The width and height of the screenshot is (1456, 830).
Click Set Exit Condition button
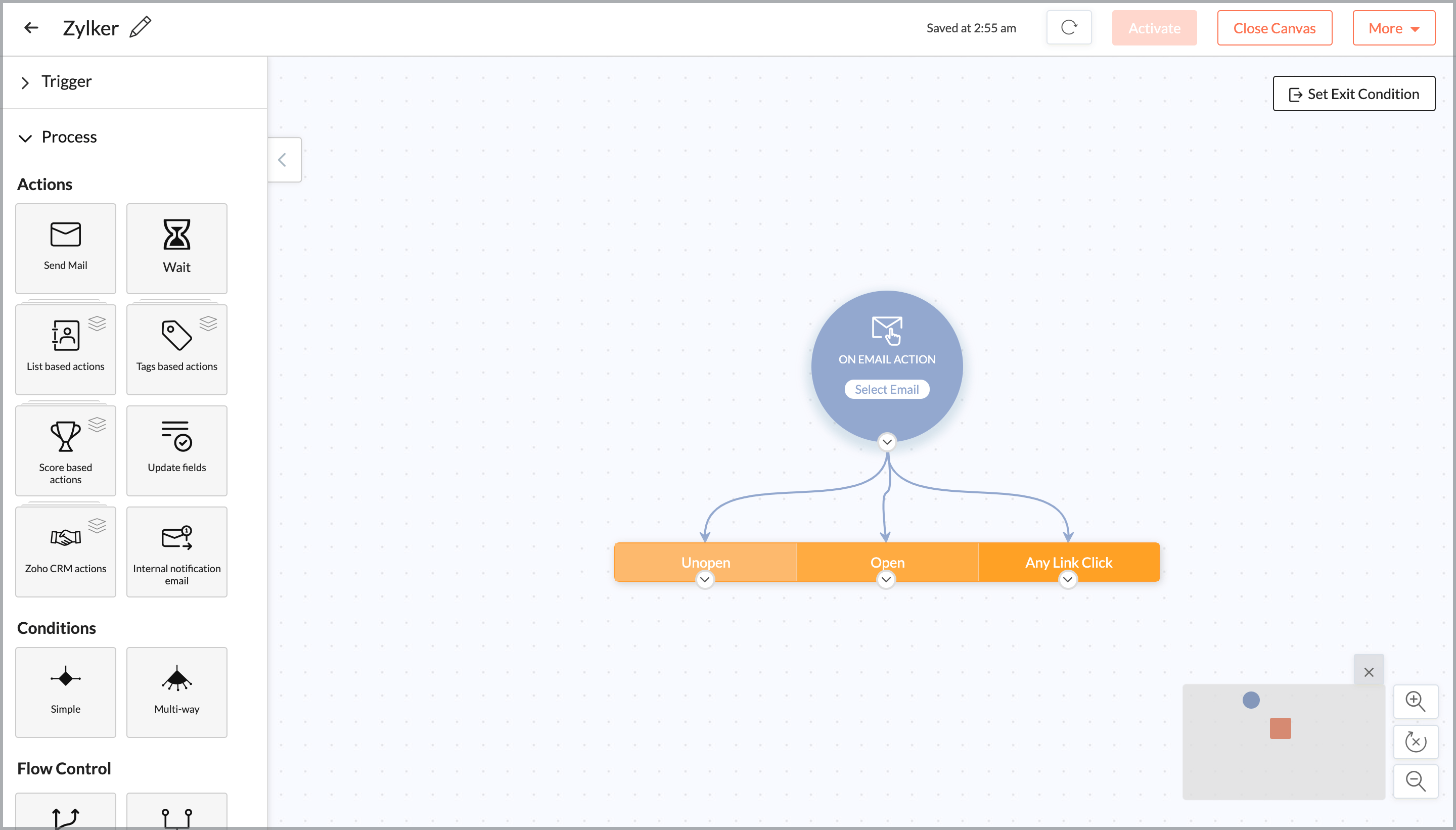1354,94
